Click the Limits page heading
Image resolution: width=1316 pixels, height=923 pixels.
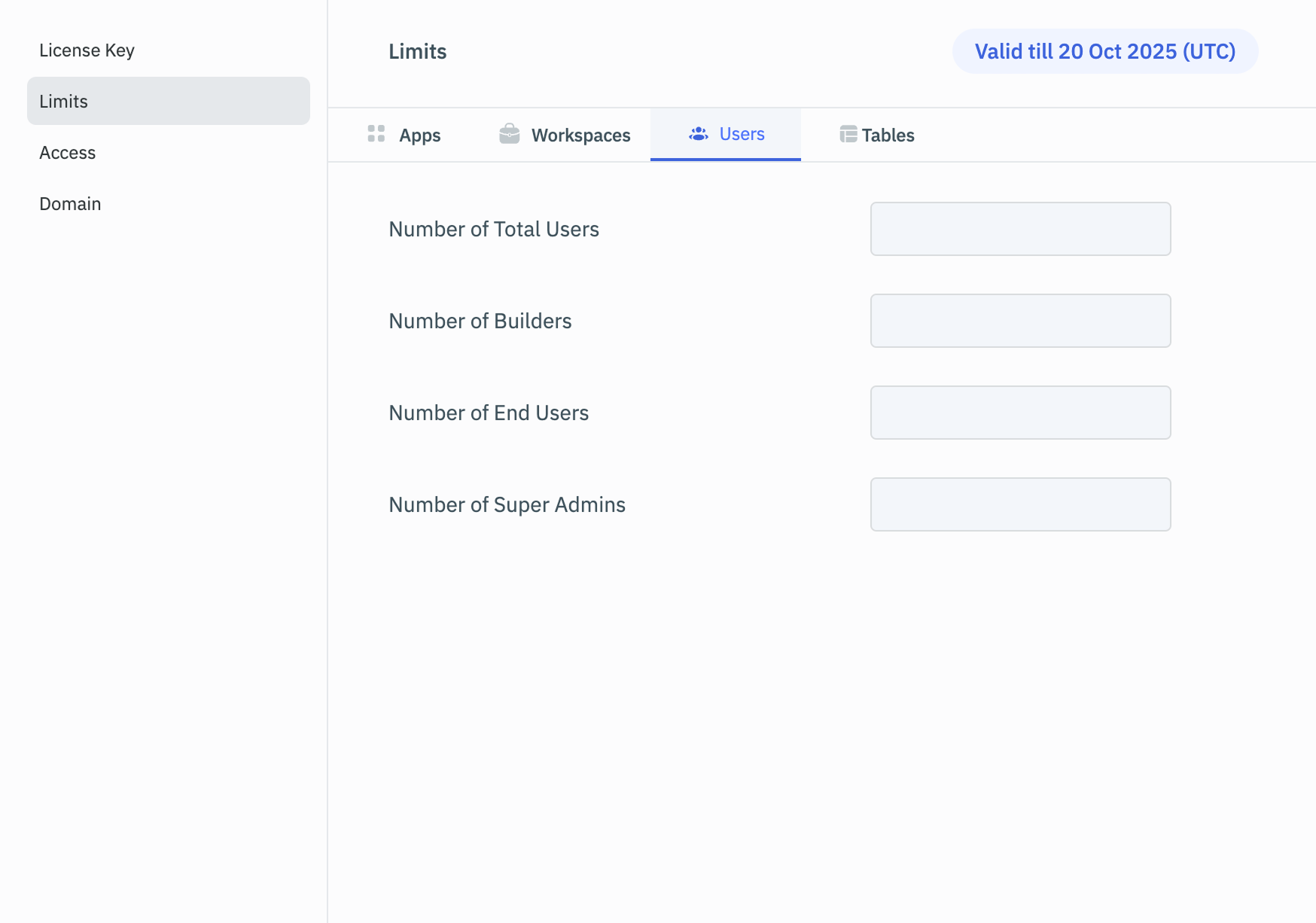pos(418,51)
